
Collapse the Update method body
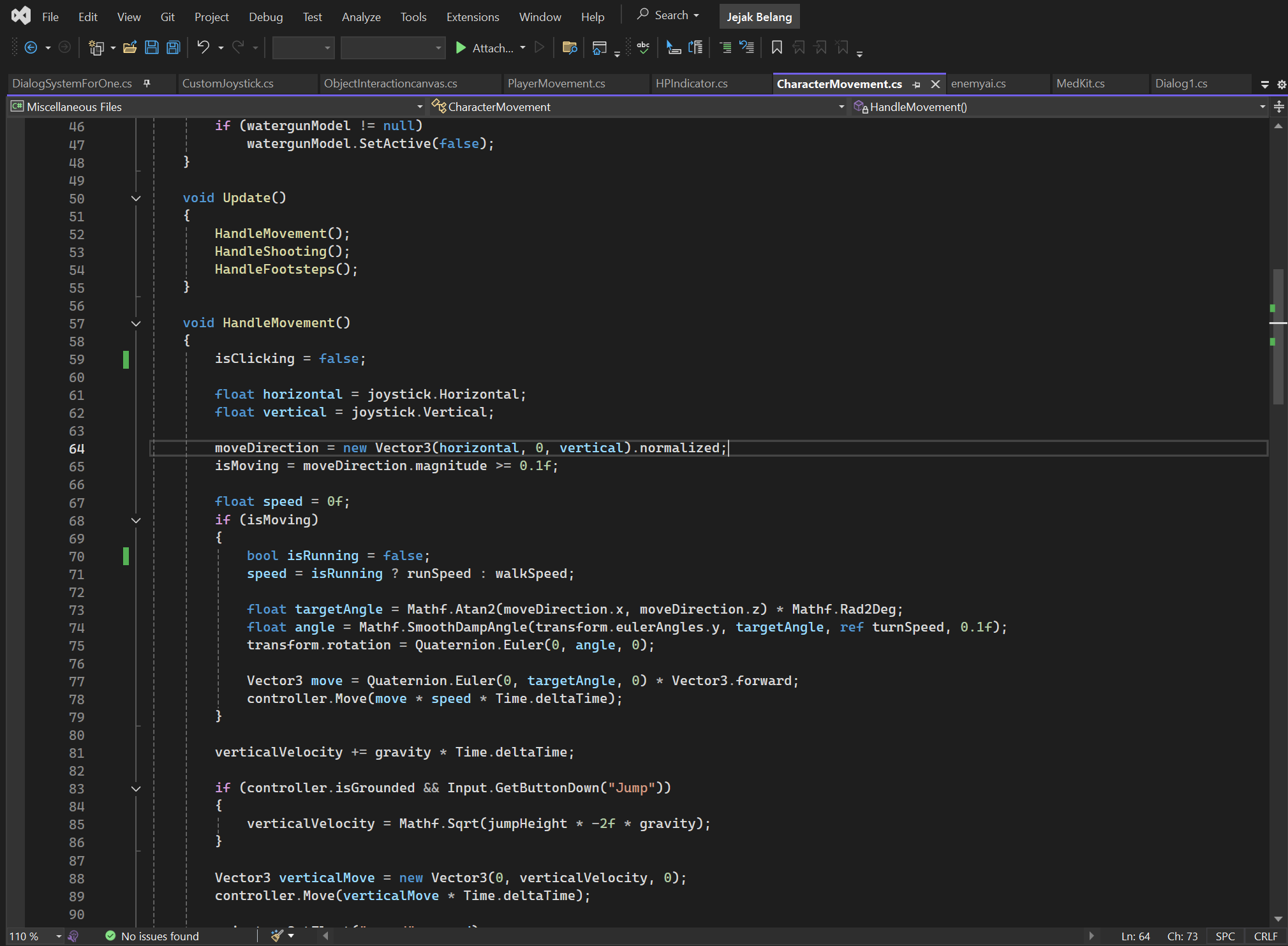click(136, 198)
